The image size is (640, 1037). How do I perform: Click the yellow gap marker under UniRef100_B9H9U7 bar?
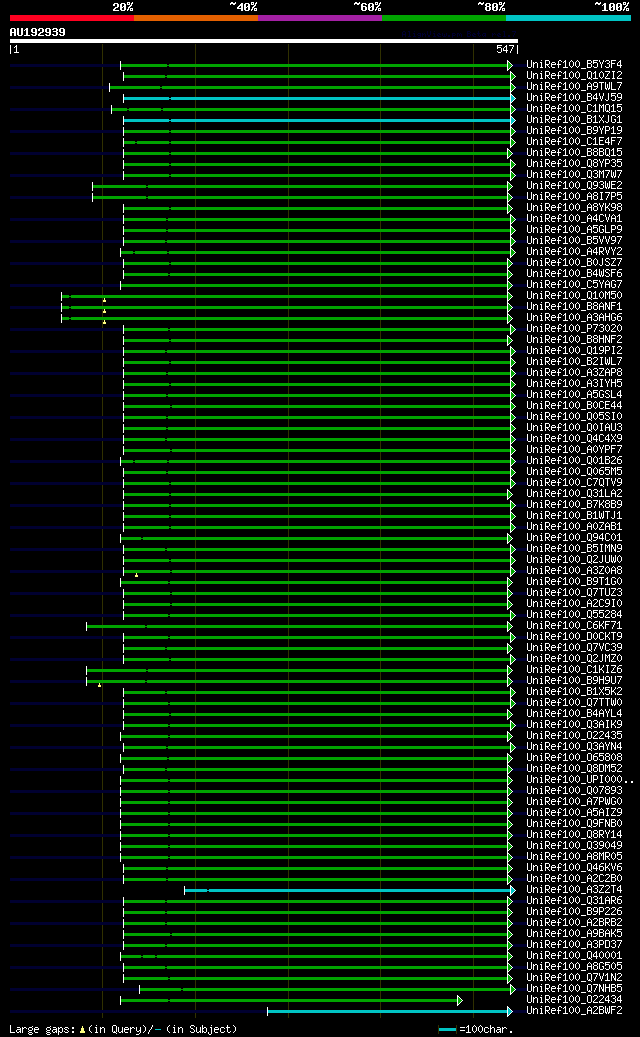[99, 685]
